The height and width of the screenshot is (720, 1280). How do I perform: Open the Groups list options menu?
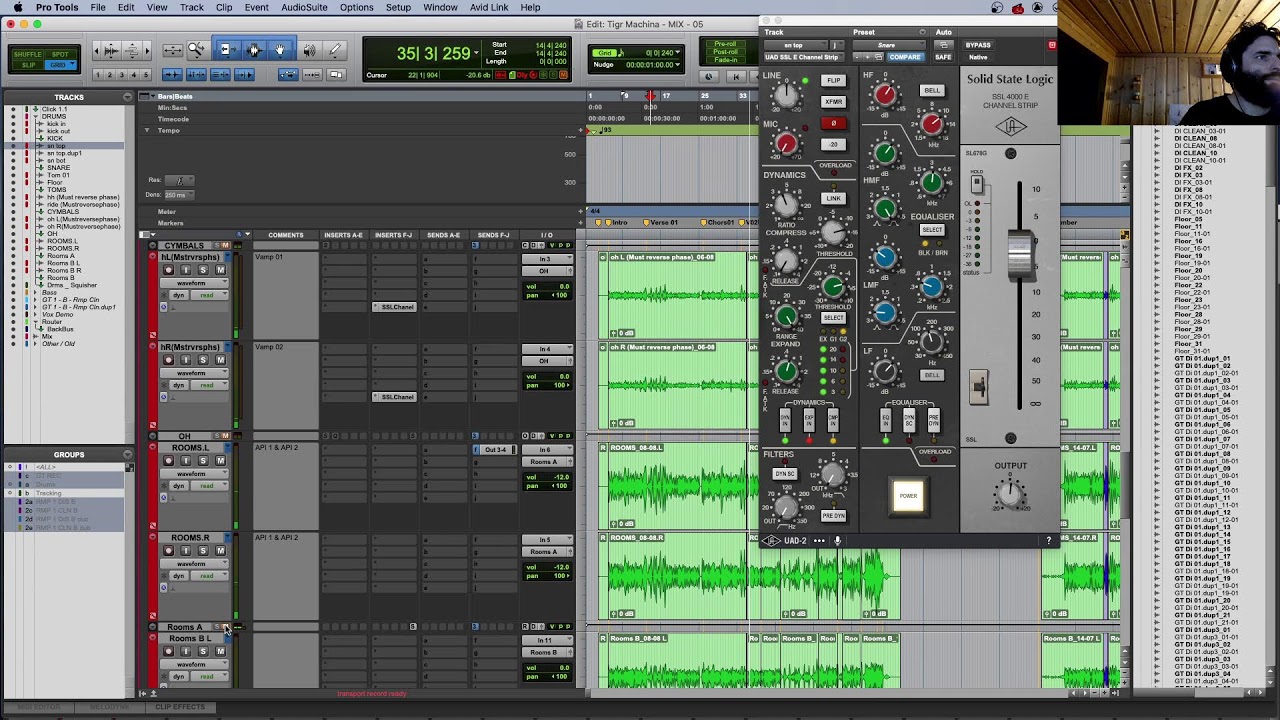point(127,455)
